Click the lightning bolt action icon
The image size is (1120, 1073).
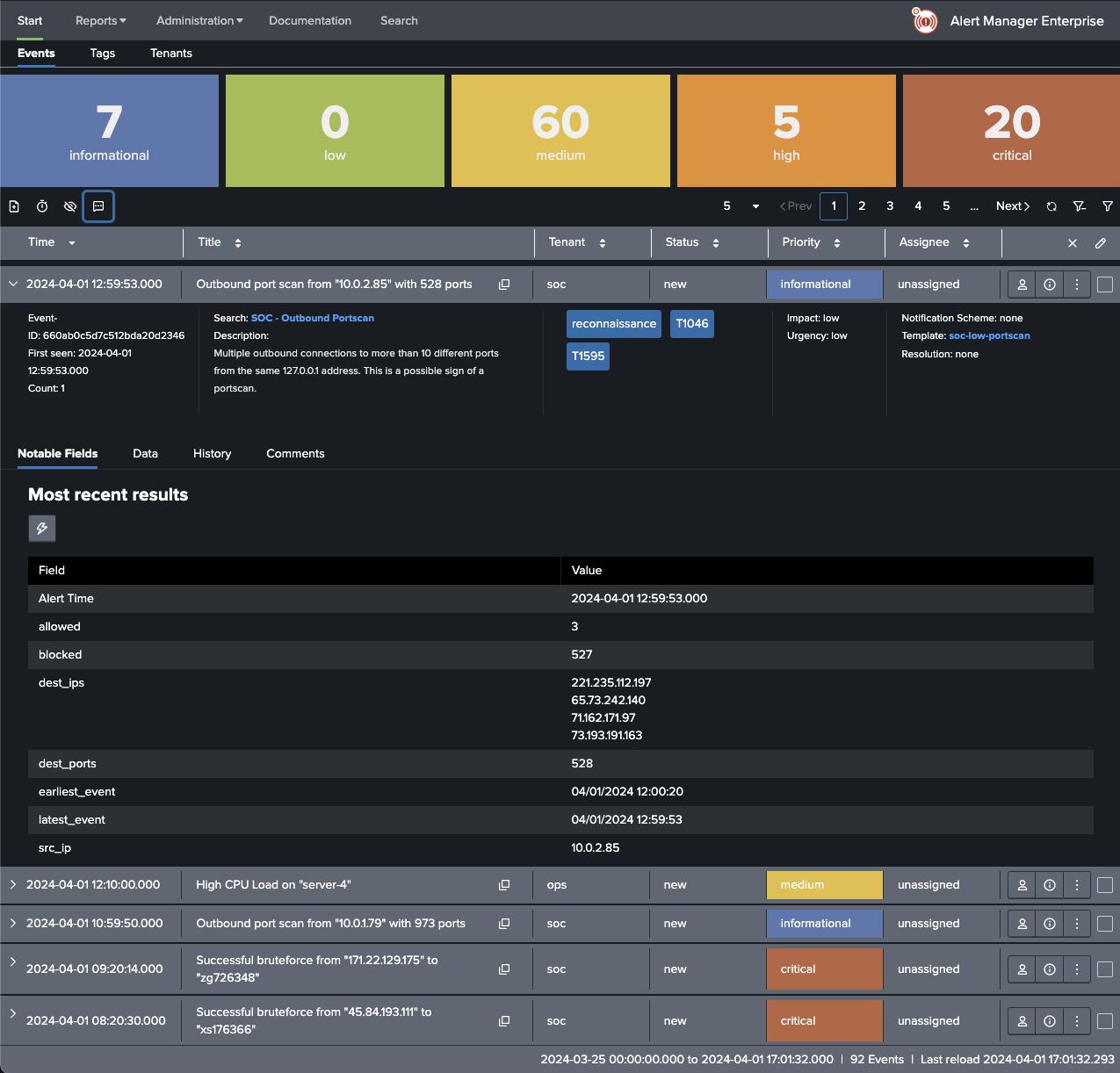tap(42, 529)
